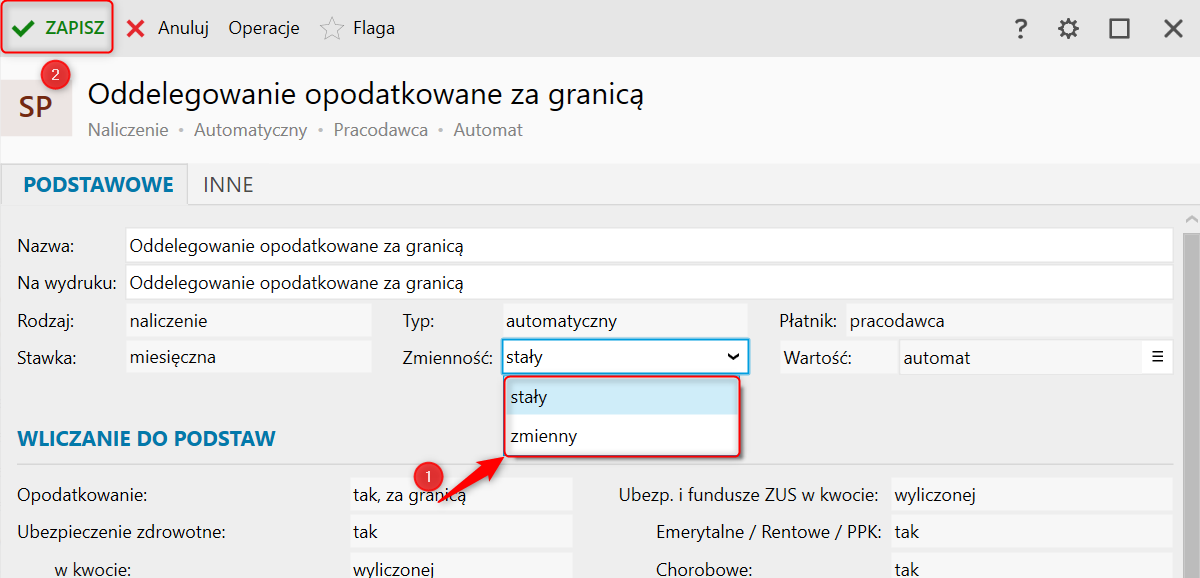Open the Operacje menu
The image size is (1200, 578).
(264, 28)
